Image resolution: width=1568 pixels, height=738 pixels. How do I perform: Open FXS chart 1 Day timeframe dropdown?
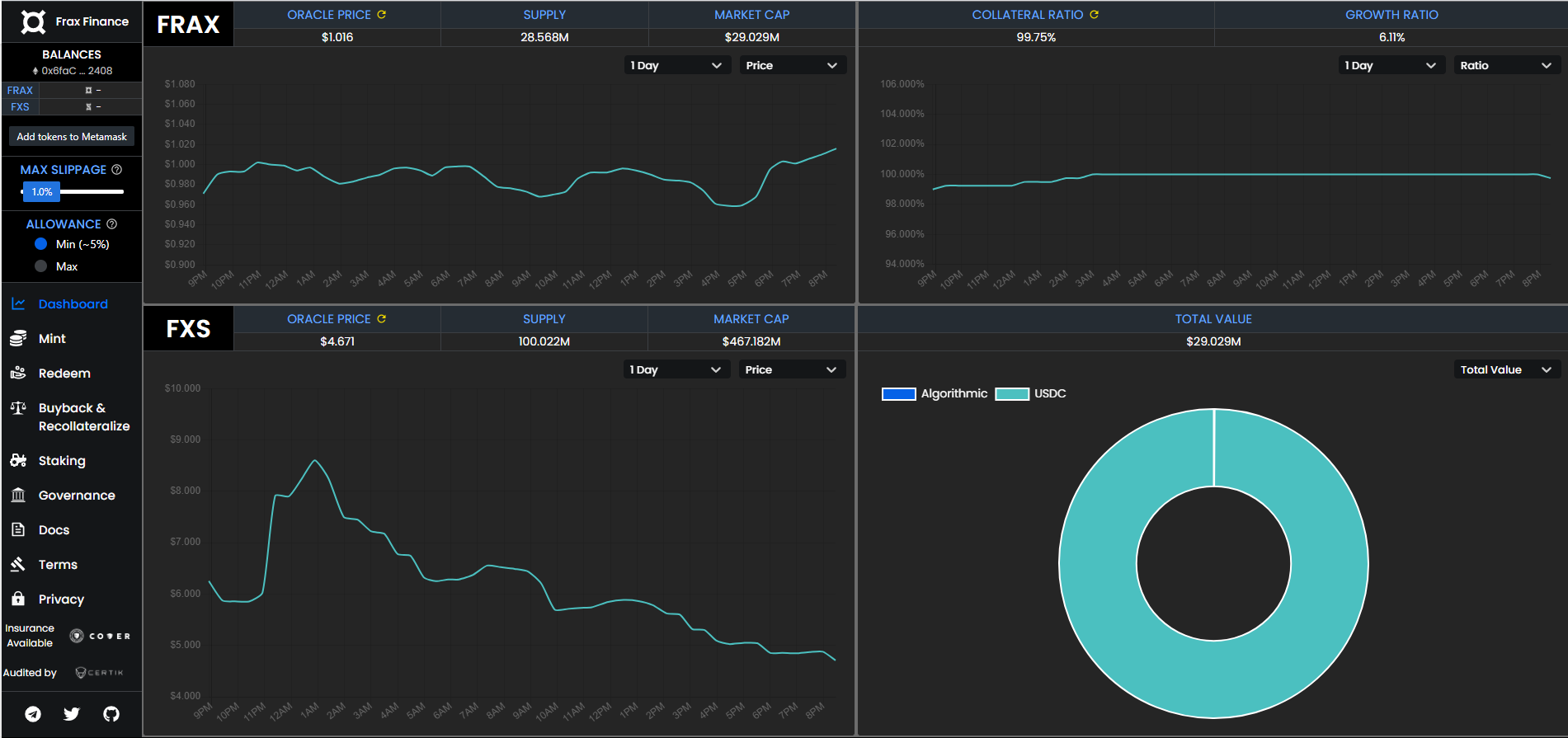coord(676,369)
